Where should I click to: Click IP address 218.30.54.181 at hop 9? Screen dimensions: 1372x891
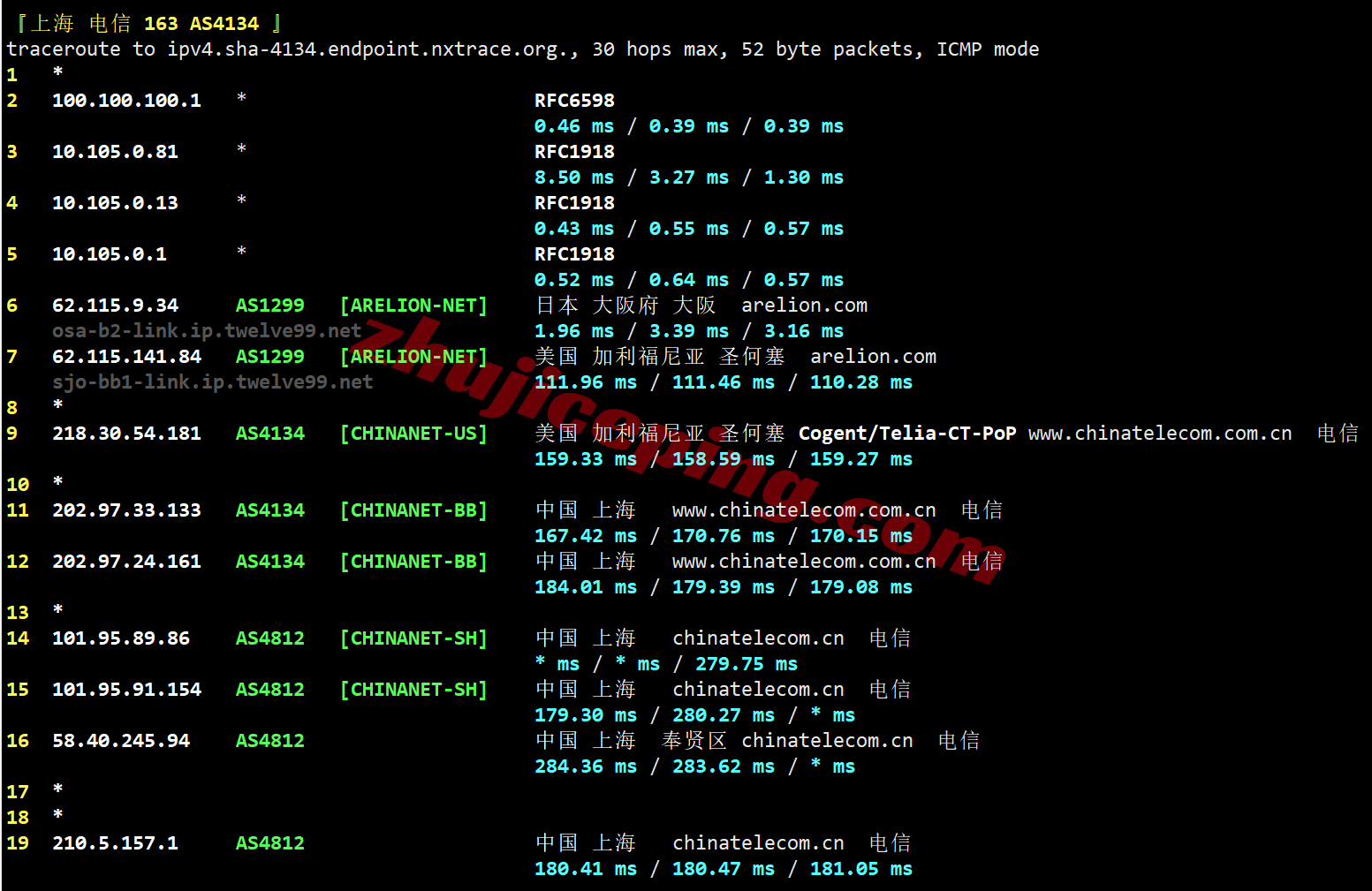[x=126, y=434]
